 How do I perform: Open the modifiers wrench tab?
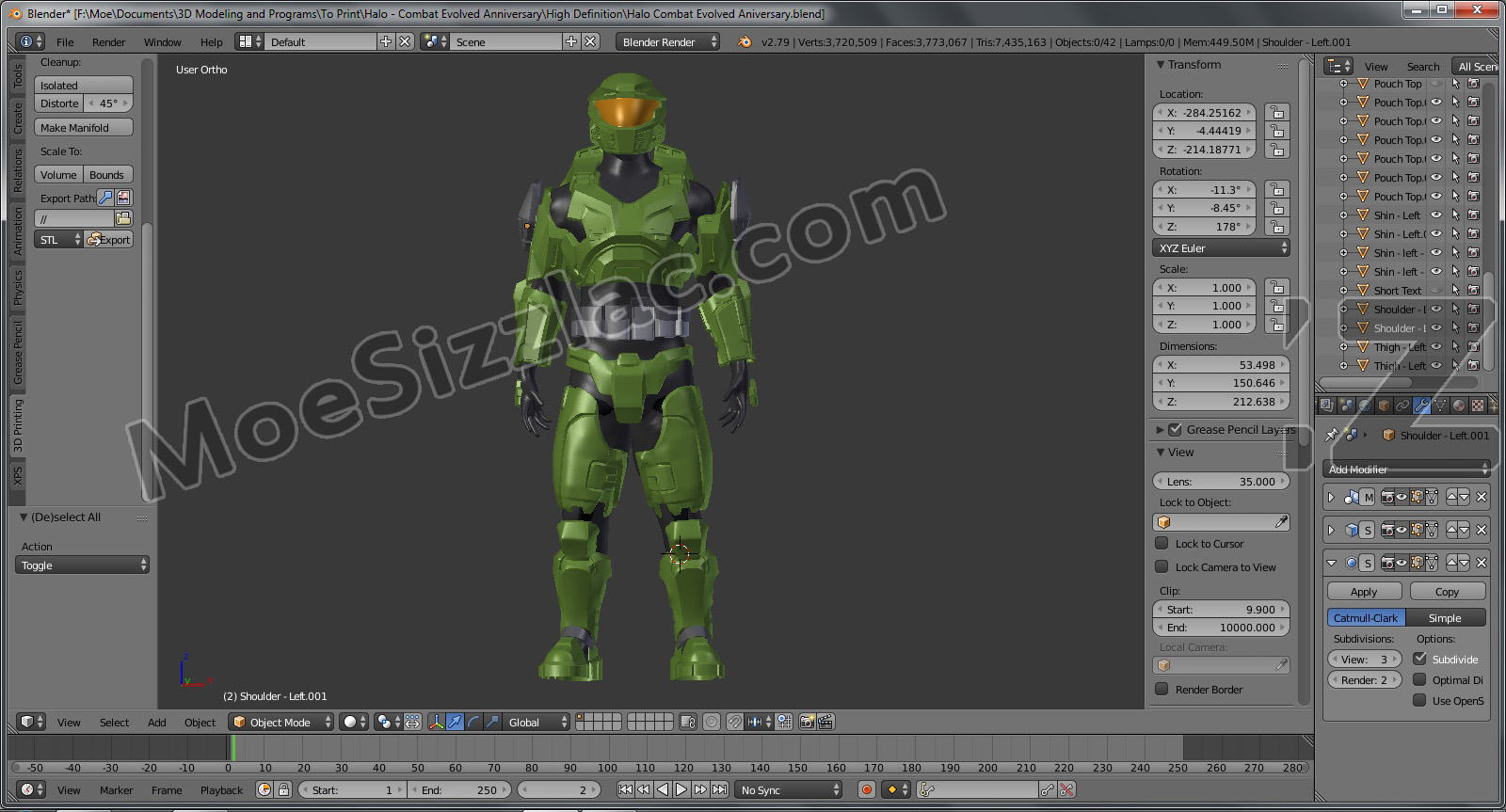coord(1421,406)
